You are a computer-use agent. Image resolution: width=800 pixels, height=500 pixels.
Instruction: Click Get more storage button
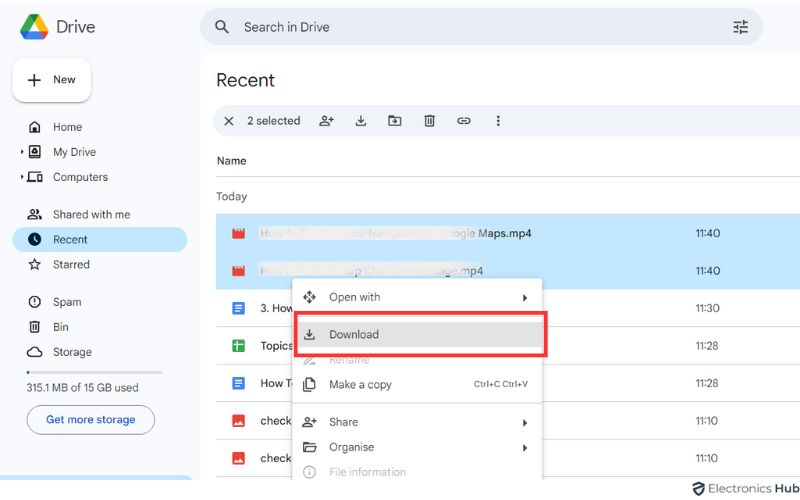[90, 420]
